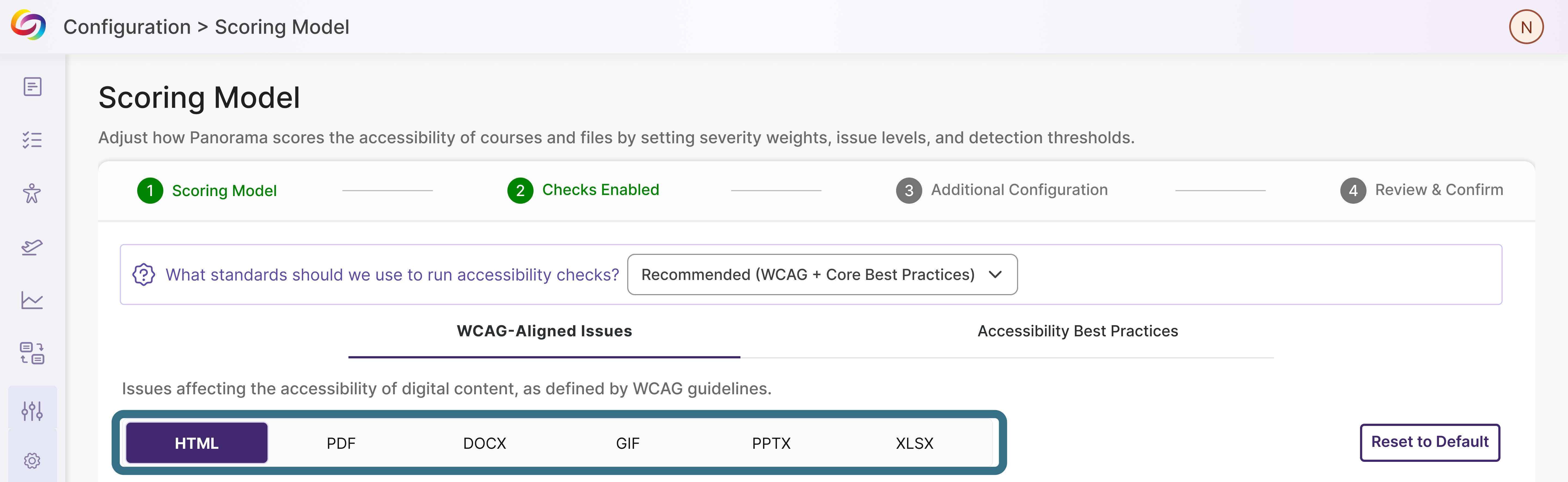Select the XLSX file type toggle
This screenshot has height=482, width=1568.
coord(914,443)
